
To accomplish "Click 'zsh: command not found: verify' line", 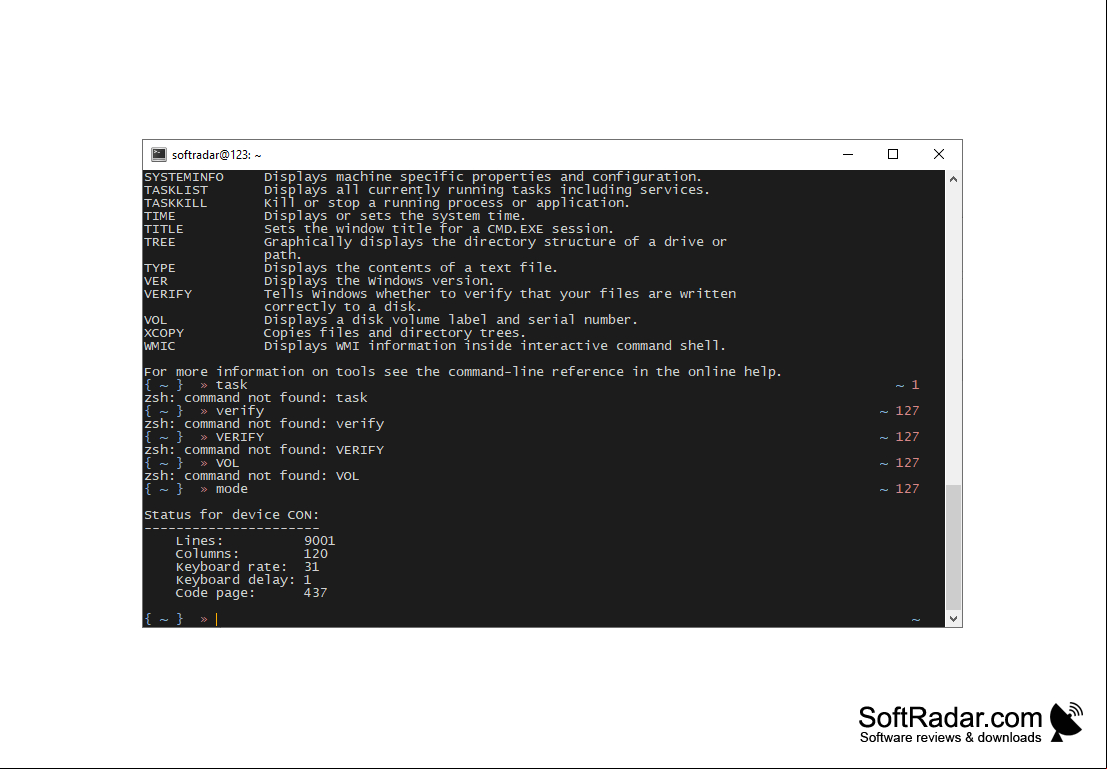I will (264, 424).
